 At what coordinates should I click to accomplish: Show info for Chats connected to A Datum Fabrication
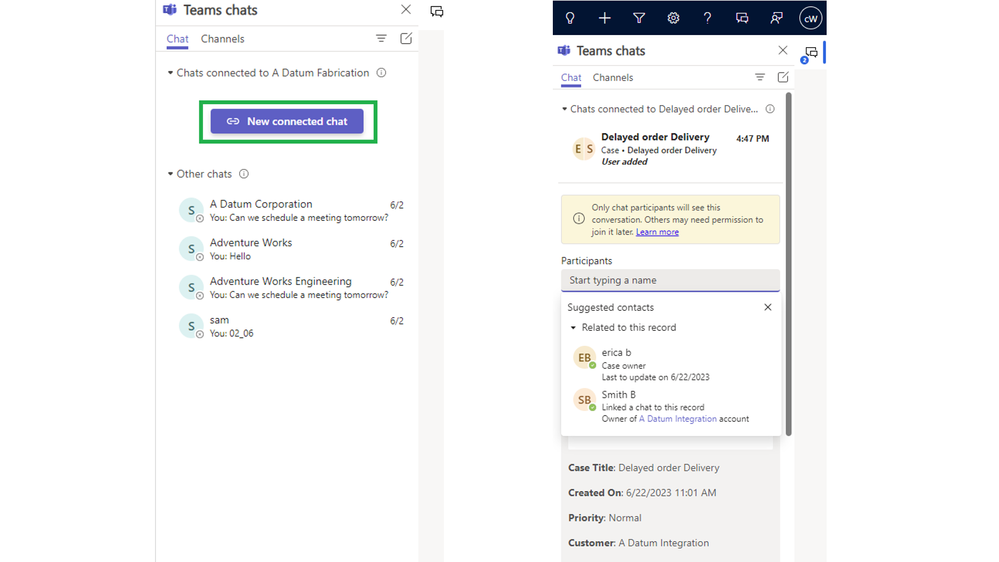pos(381,73)
